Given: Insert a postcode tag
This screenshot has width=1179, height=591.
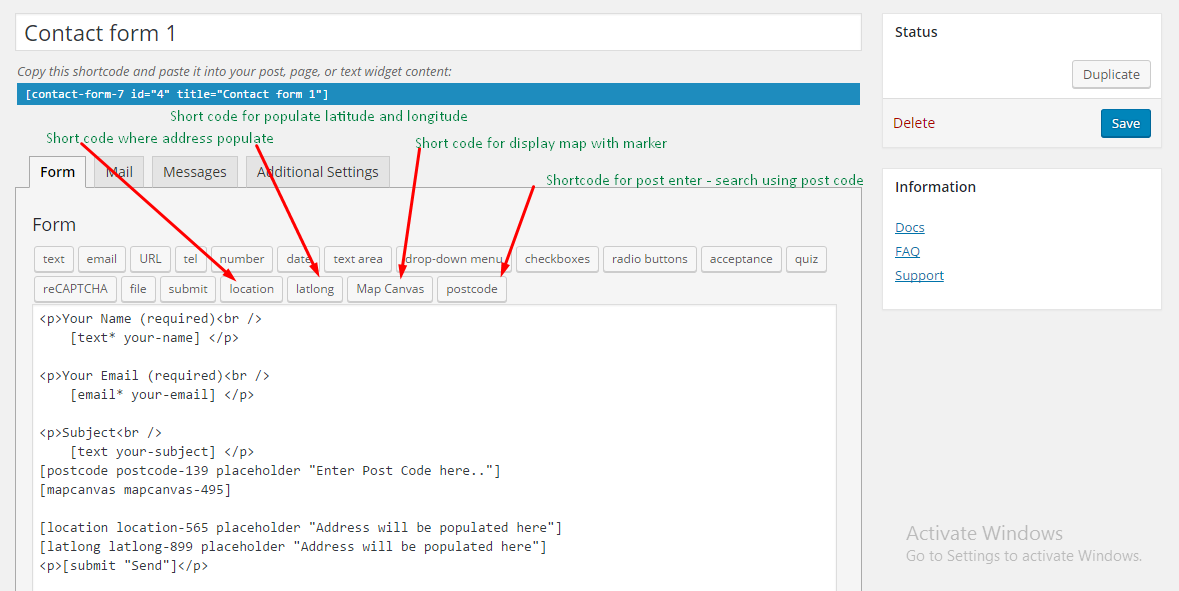Looking at the screenshot, I should point(471,289).
